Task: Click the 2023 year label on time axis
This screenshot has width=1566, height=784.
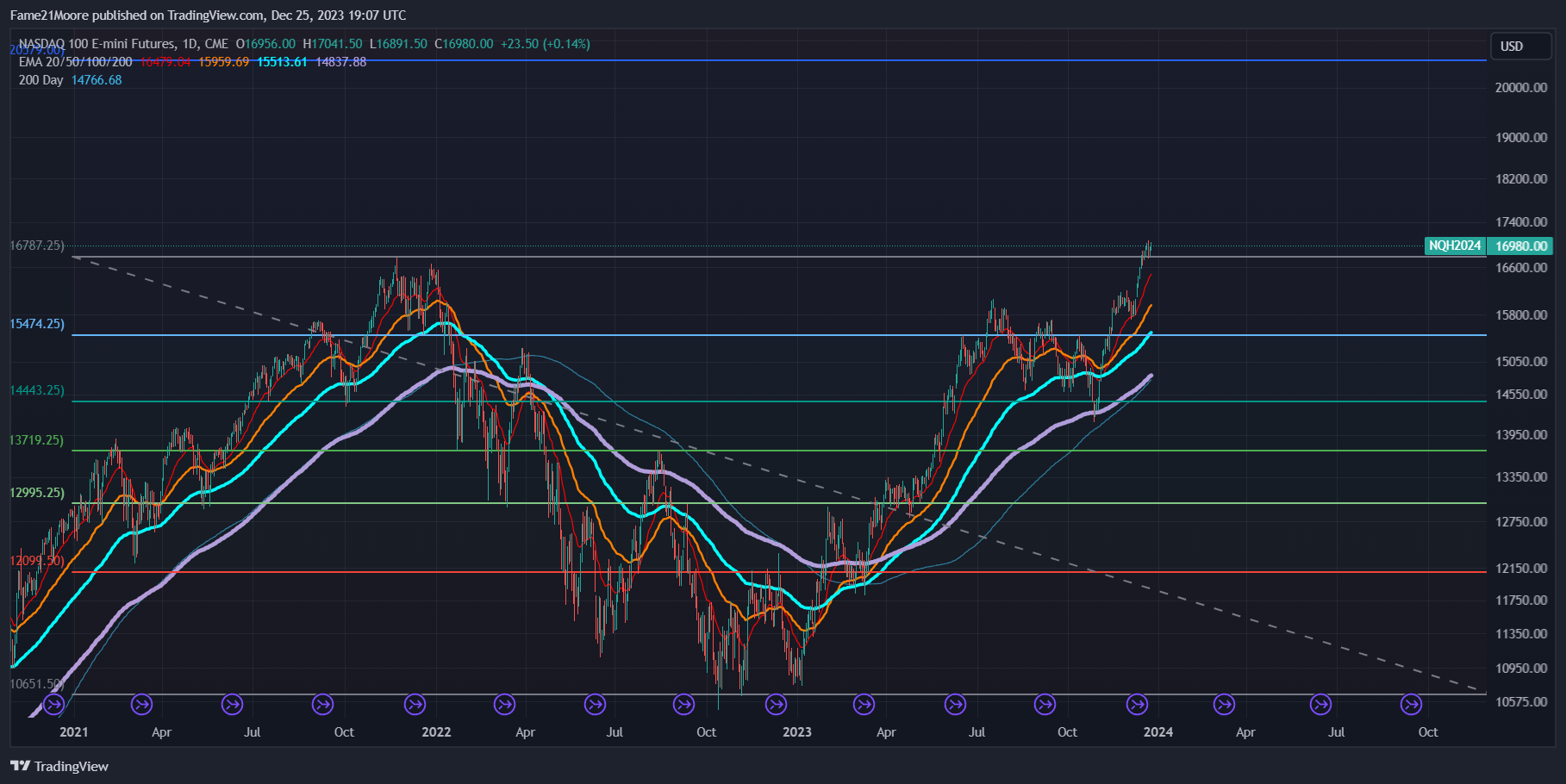Action: [796, 732]
